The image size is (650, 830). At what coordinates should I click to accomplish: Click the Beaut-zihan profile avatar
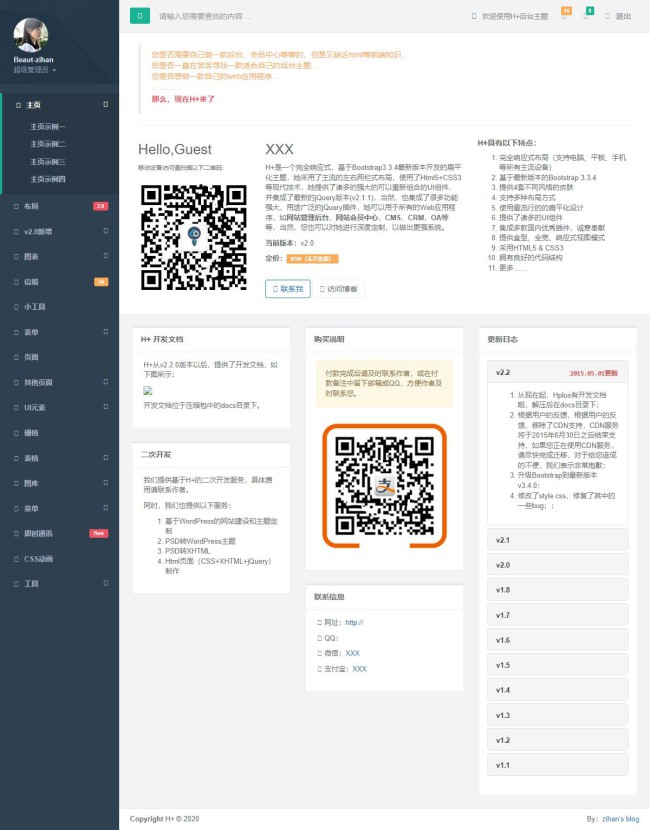(31, 35)
